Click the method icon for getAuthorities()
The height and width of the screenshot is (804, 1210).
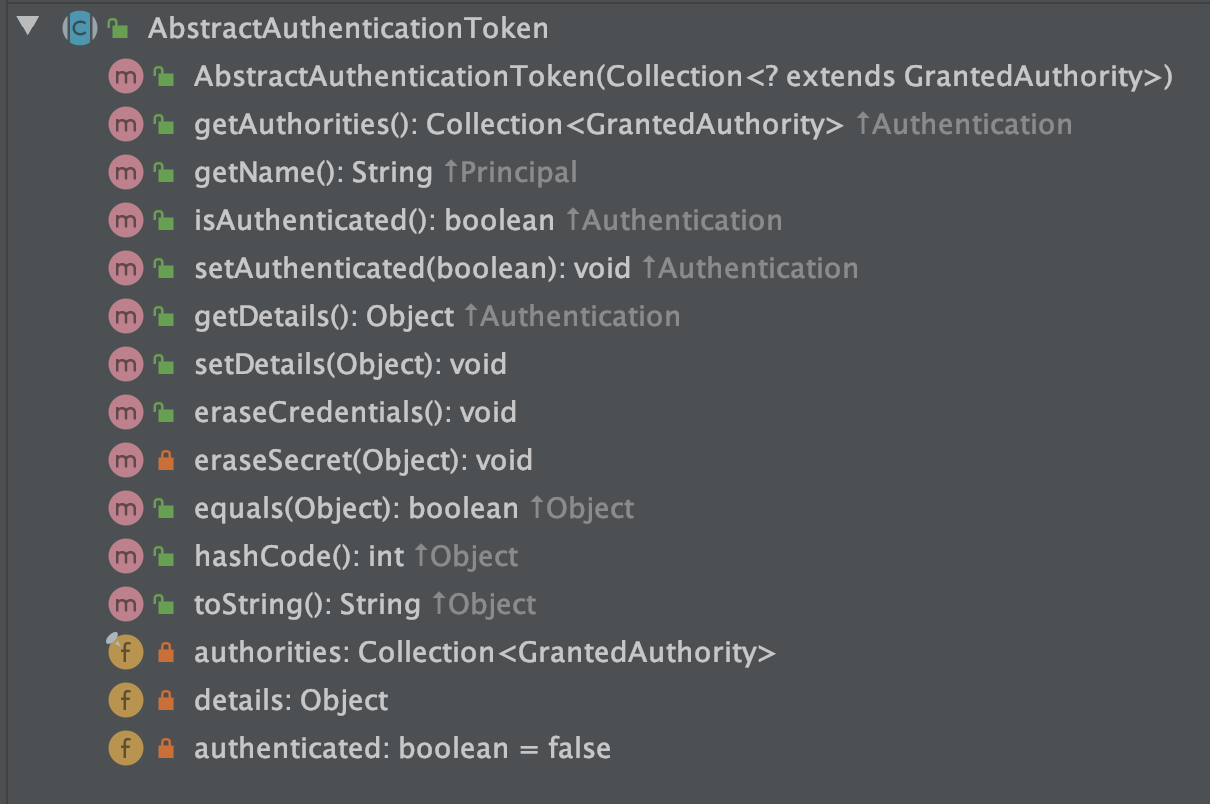tap(124, 125)
